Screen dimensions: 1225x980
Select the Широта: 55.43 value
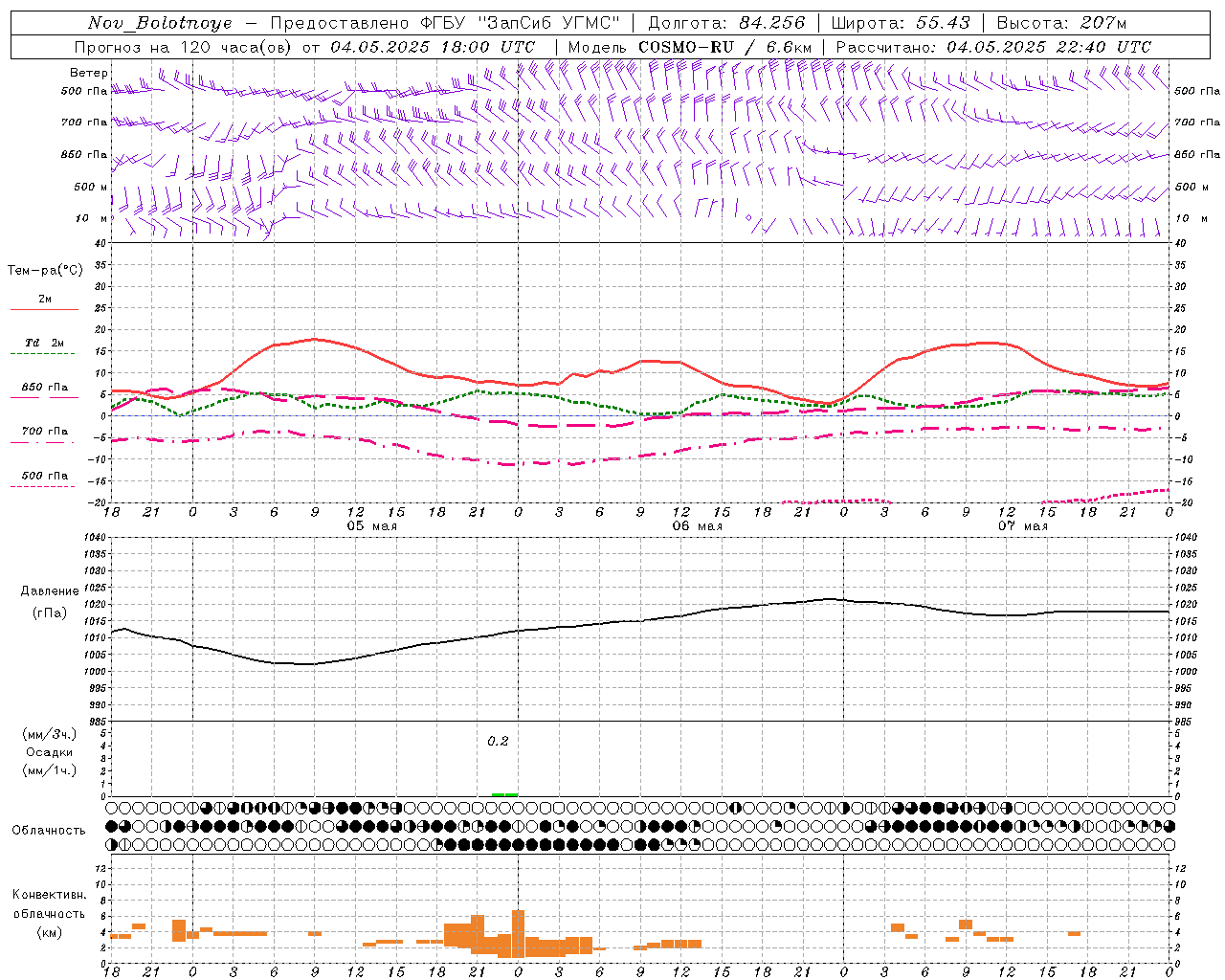point(901,23)
